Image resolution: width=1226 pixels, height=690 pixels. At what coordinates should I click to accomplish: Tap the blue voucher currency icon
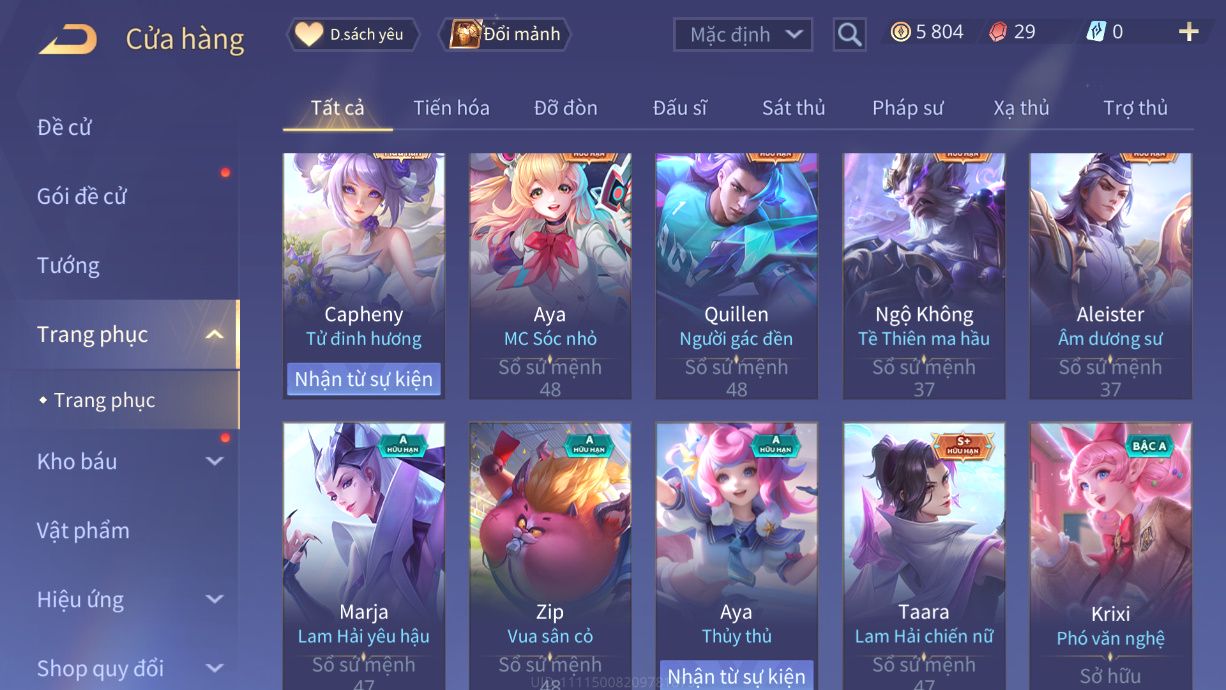tap(1096, 32)
